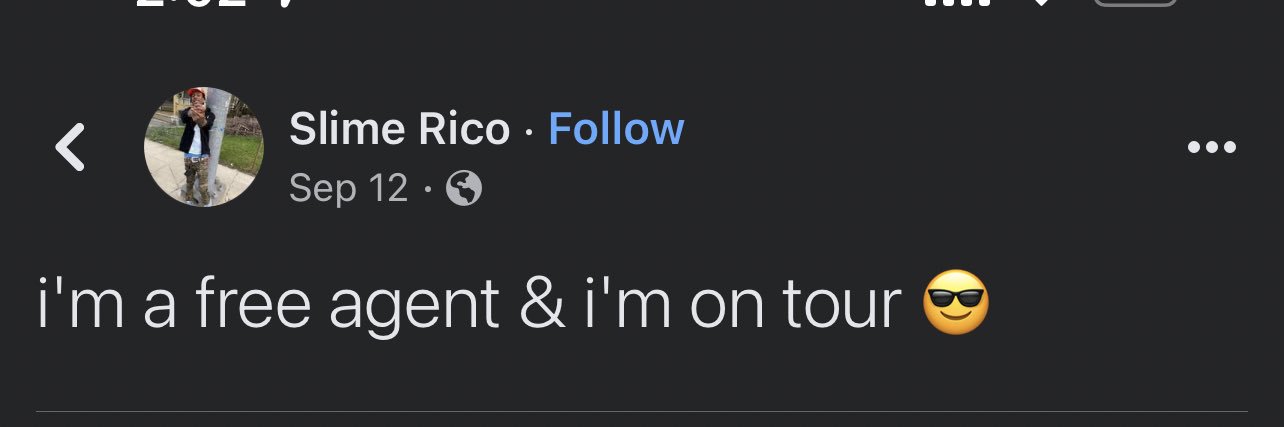1284x427 pixels.
Task: Open the Sep 12 post timestamp
Action: click(x=349, y=188)
